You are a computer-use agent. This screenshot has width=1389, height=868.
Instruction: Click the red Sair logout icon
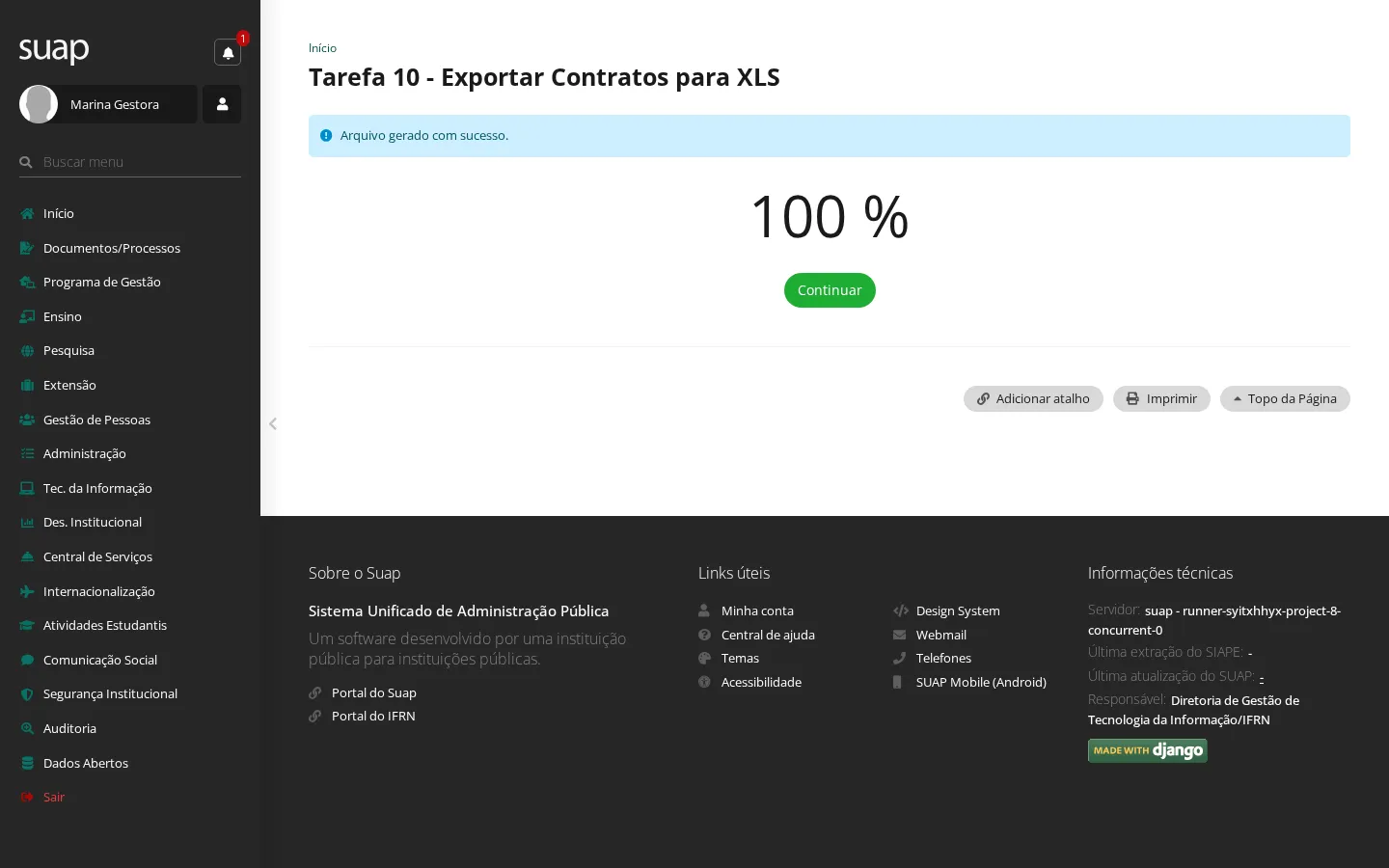27,798
